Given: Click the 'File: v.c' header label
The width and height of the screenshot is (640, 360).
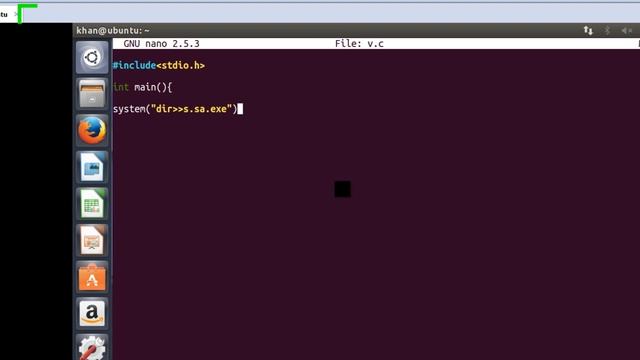Looking at the screenshot, I should 359,44.
